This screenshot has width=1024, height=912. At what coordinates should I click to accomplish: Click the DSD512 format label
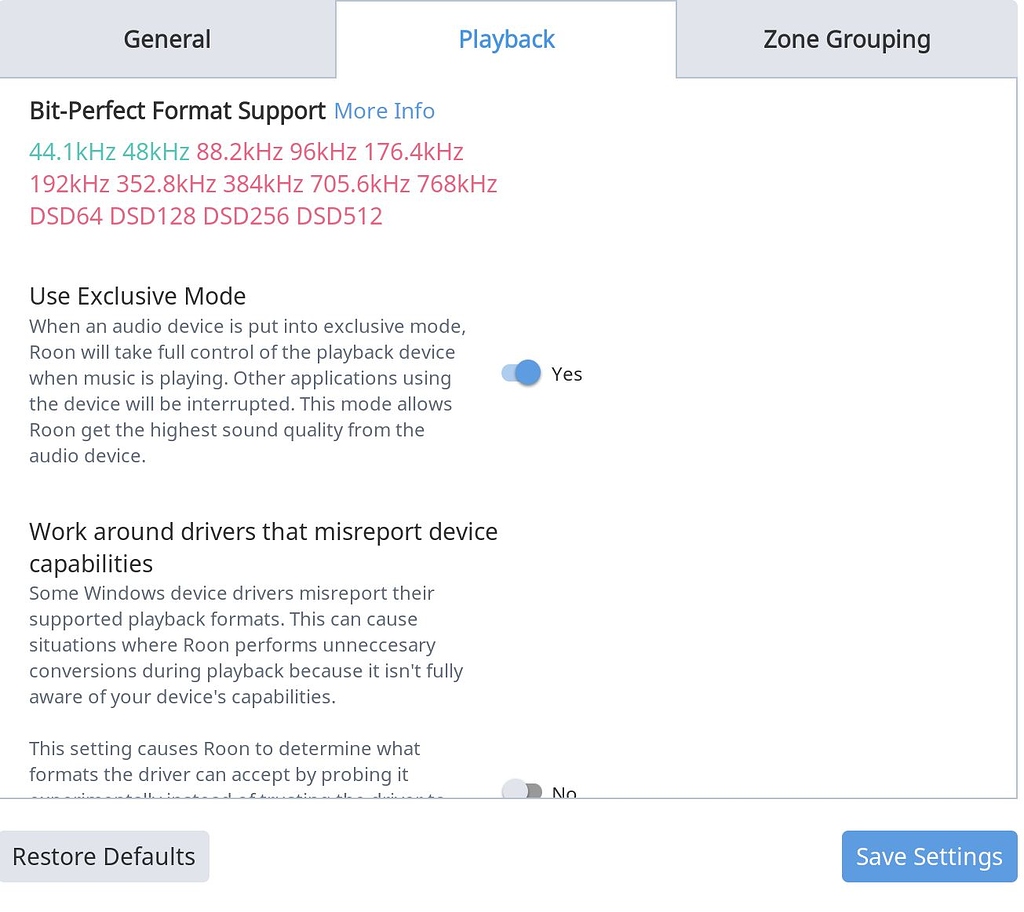[x=339, y=217]
